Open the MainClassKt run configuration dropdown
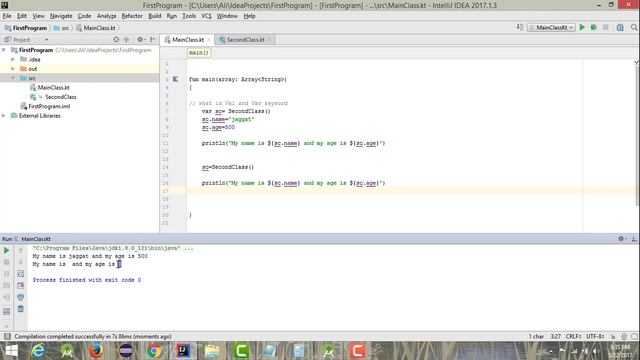Image resolution: width=640 pixels, height=360 pixels. tap(551, 27)
